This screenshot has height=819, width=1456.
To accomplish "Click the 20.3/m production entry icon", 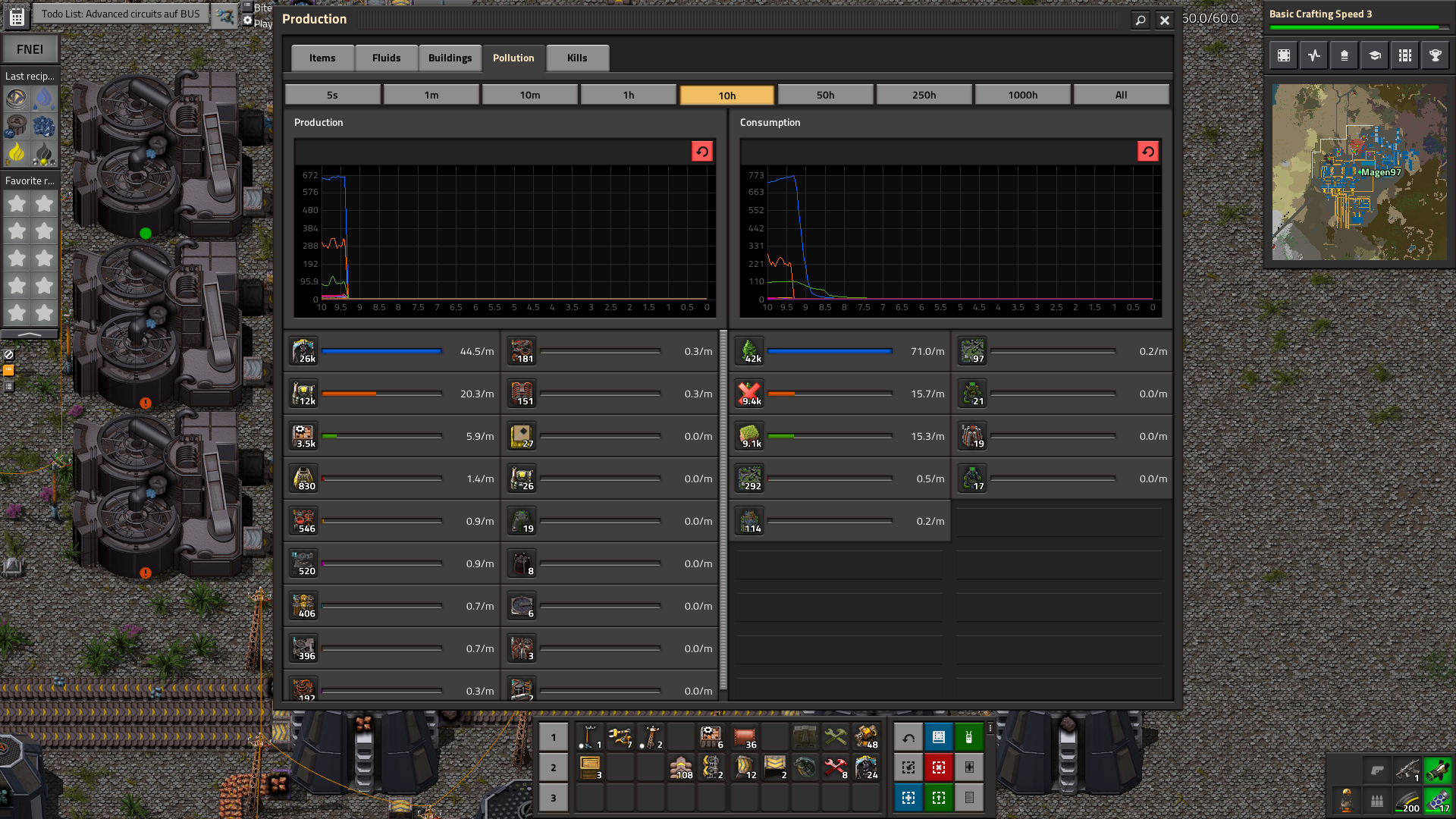I will click(304, 394).
